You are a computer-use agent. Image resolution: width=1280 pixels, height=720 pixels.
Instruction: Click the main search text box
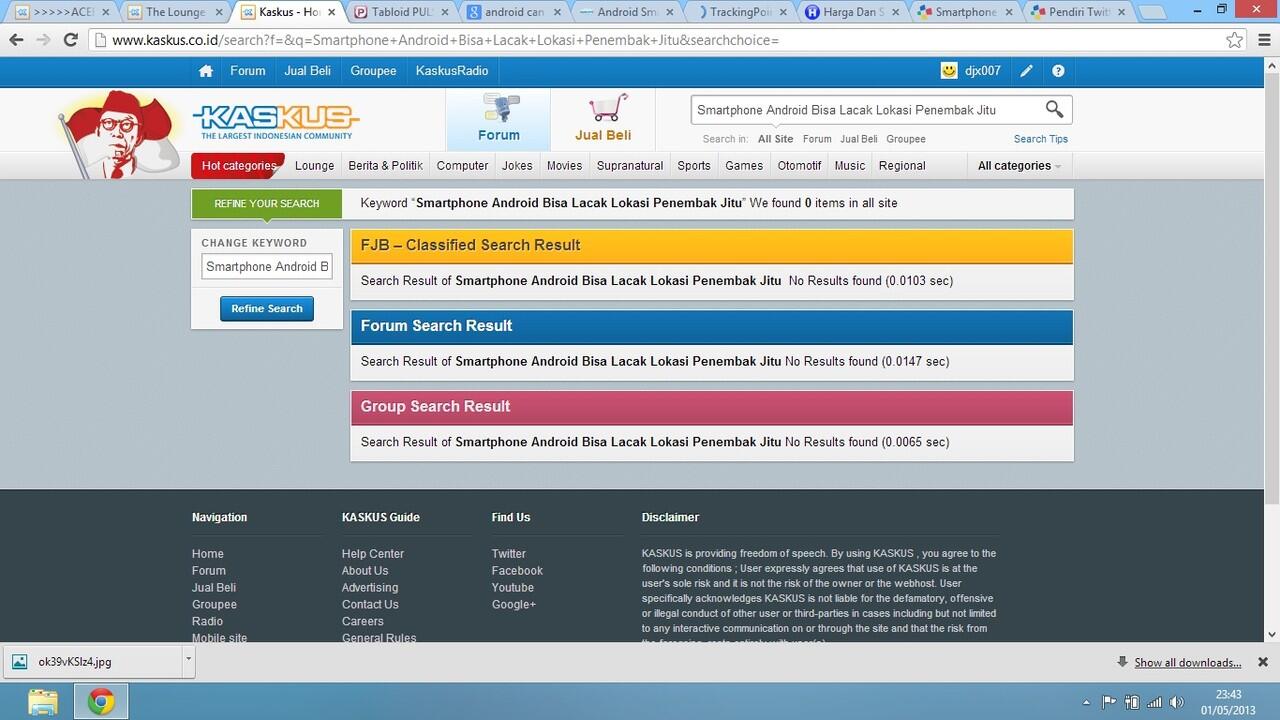point(865,110)
